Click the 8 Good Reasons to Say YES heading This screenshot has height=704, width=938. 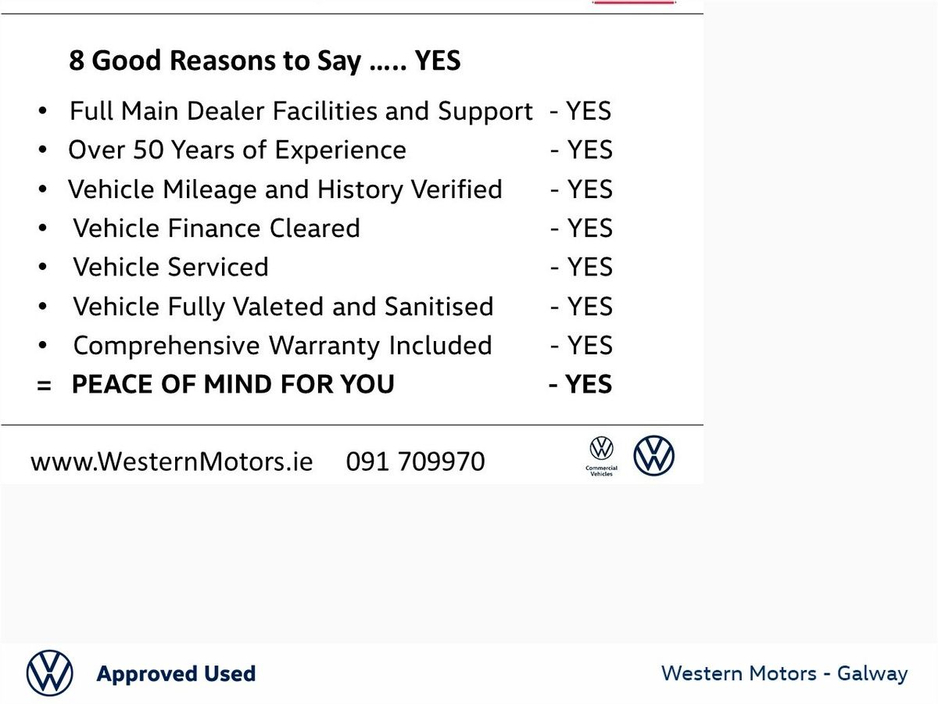[x=264, y=60]
